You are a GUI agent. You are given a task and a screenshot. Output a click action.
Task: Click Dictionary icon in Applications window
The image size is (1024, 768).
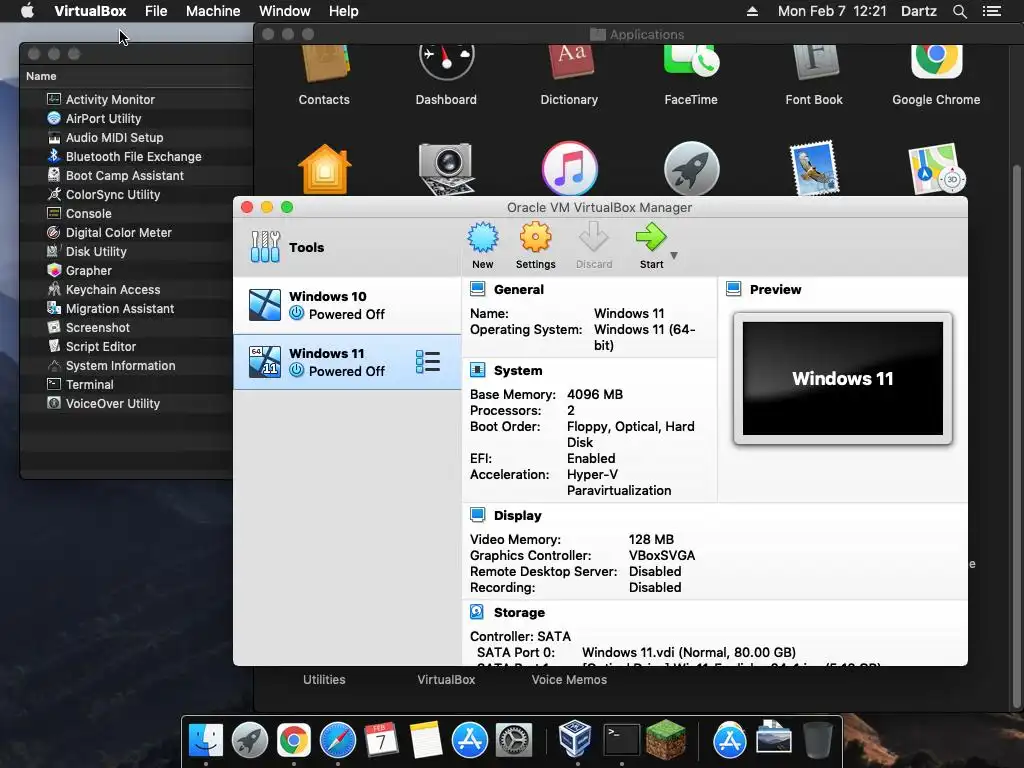pos(569,61)
